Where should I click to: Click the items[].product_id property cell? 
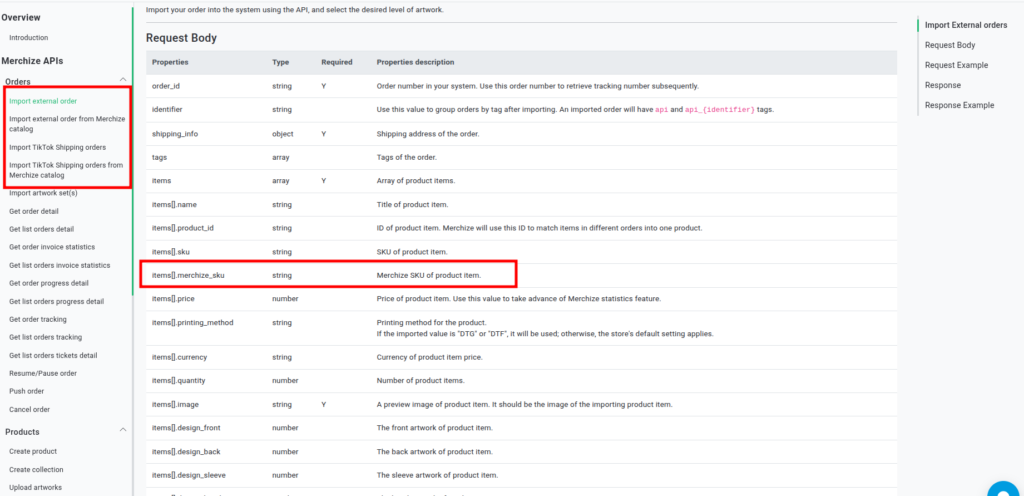(x=184, y=228)
